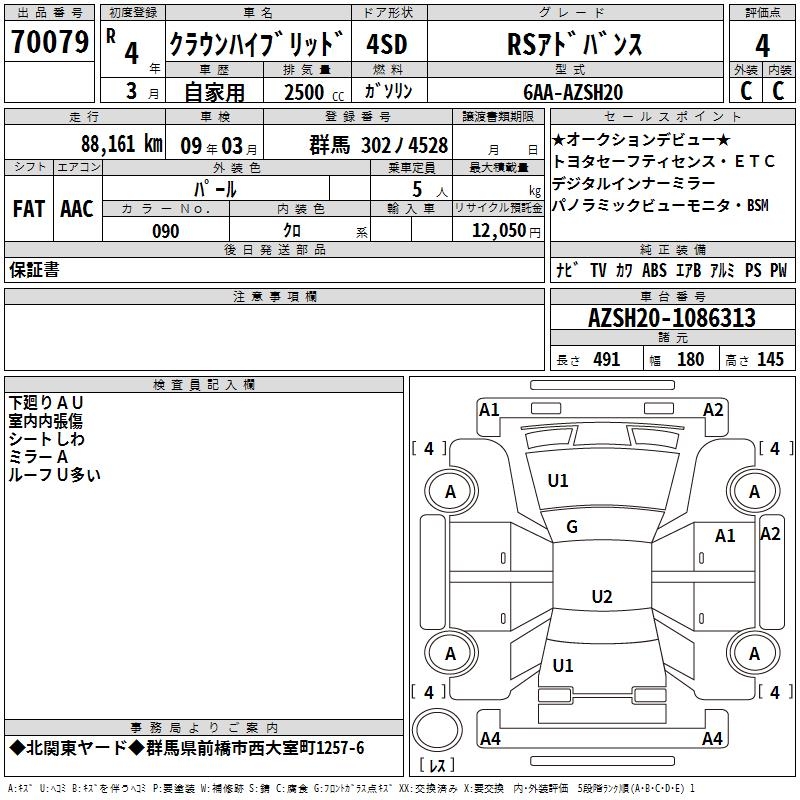Viewport: 800px width, 800px height.
Task: Click the registration number 群馬 302ノ4528
Action: [x=378, y=145]
